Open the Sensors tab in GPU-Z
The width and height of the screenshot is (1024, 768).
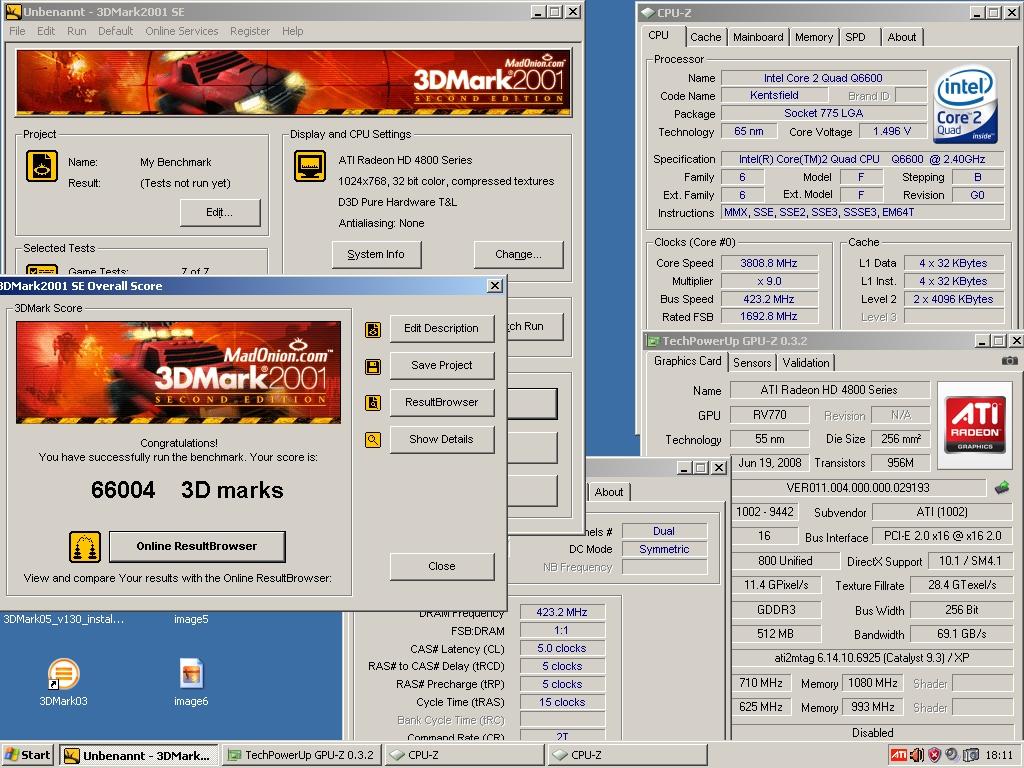(752, 362)
